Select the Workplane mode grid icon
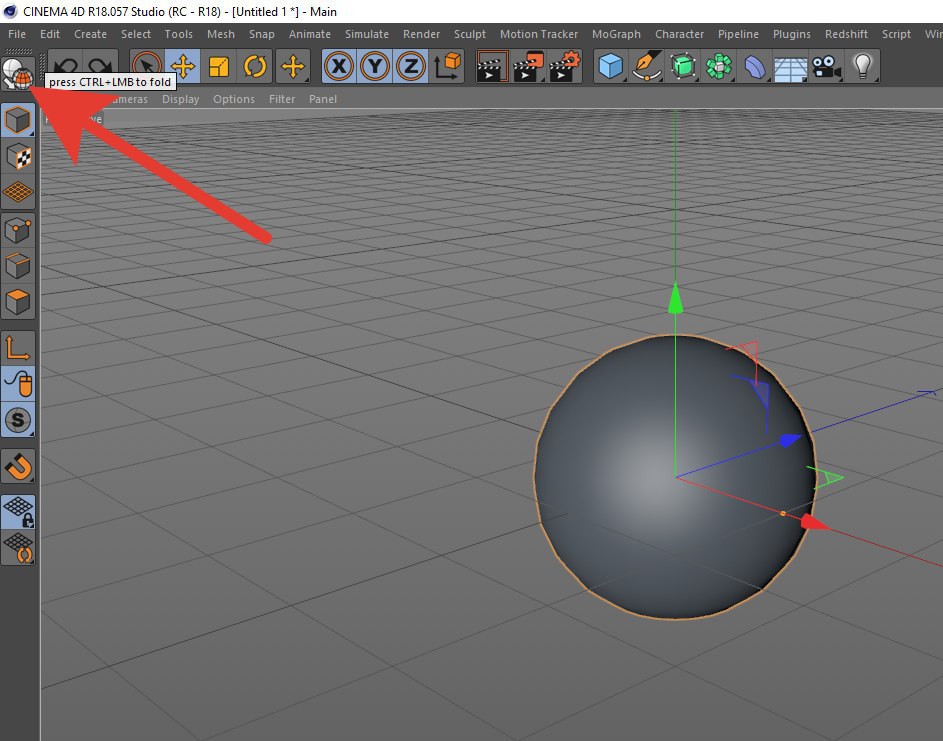943x741 pixels. [18, 192]
